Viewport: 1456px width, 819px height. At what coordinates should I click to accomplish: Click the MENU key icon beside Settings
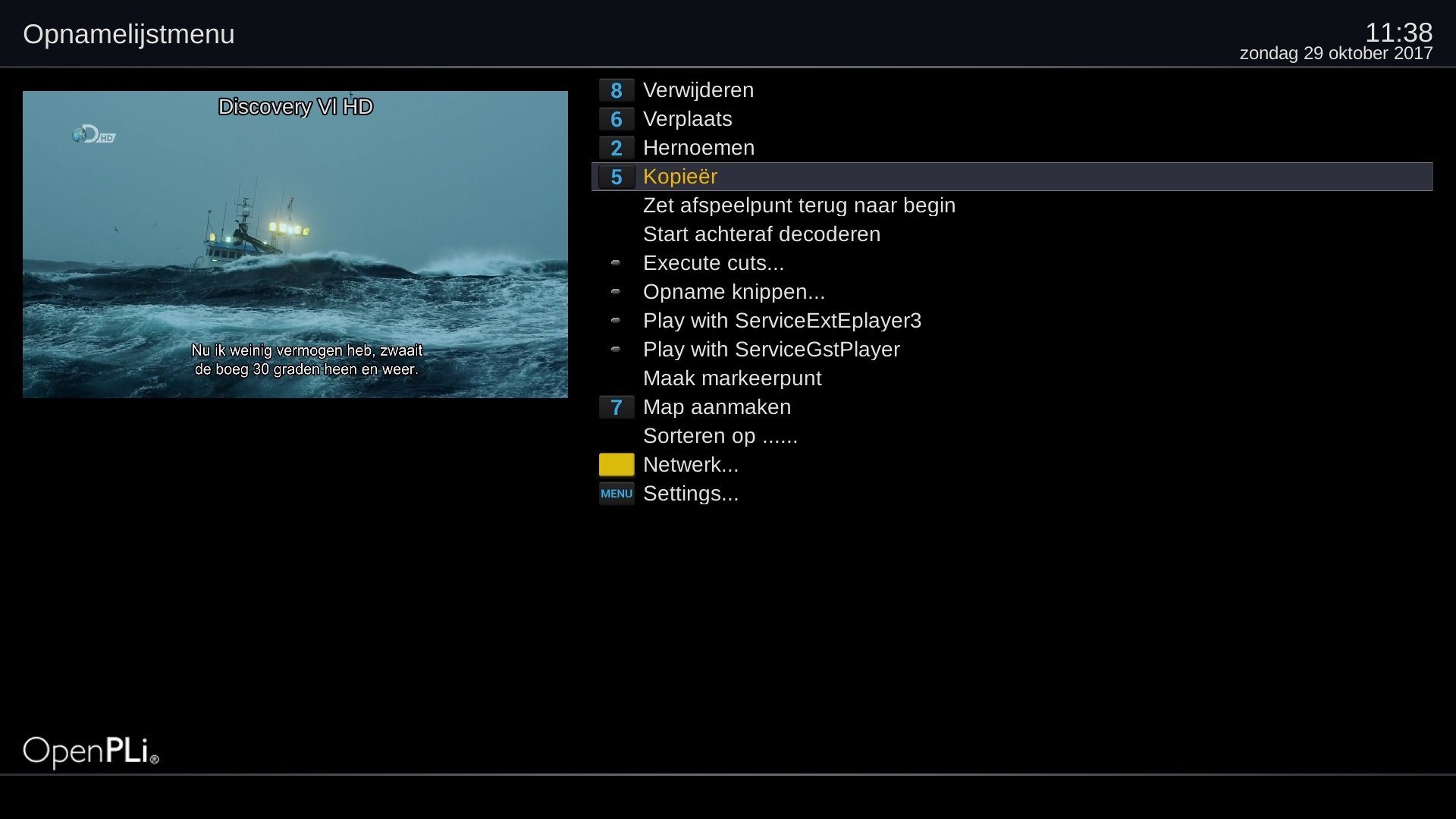coord(617,494)
